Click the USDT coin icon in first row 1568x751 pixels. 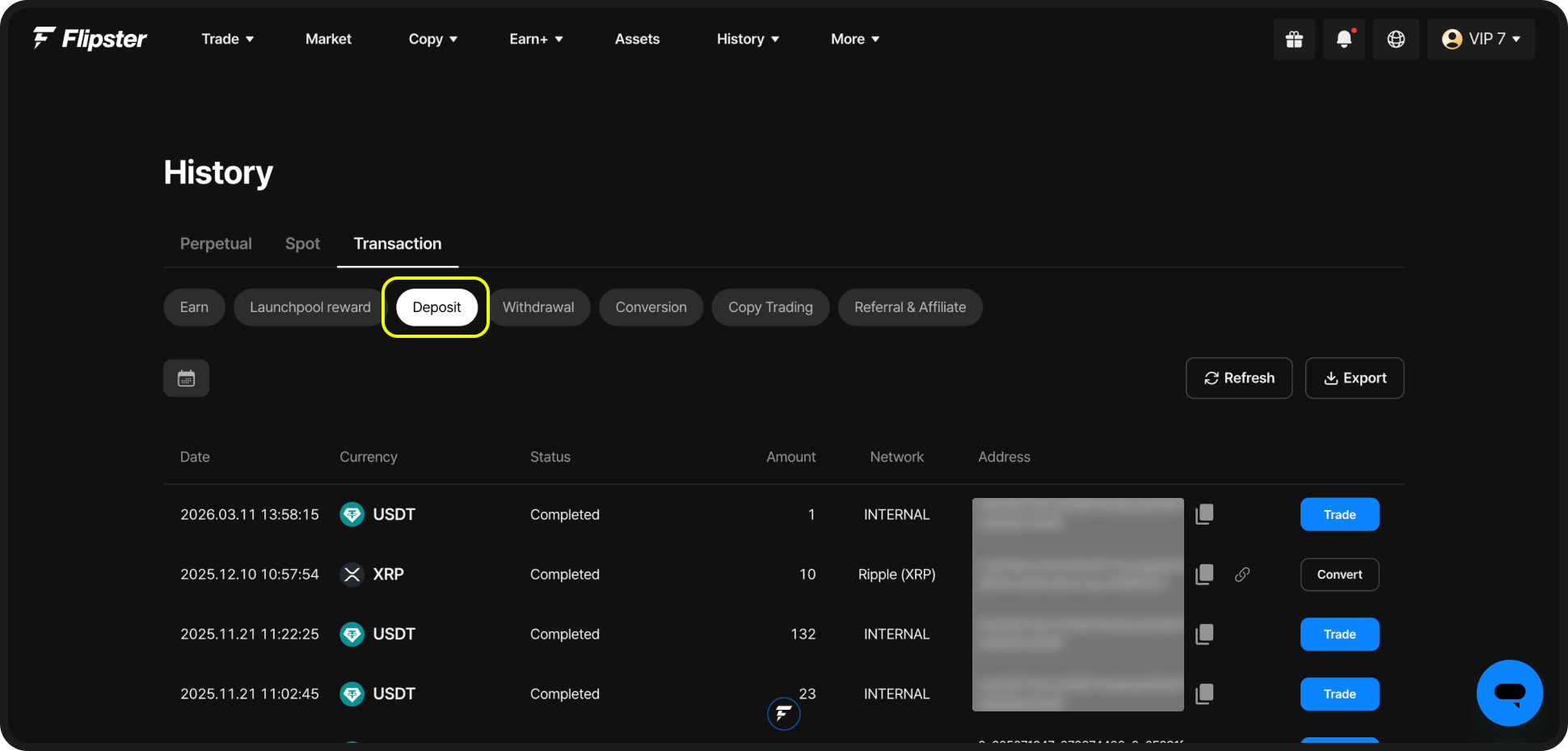tap(352, 514)
